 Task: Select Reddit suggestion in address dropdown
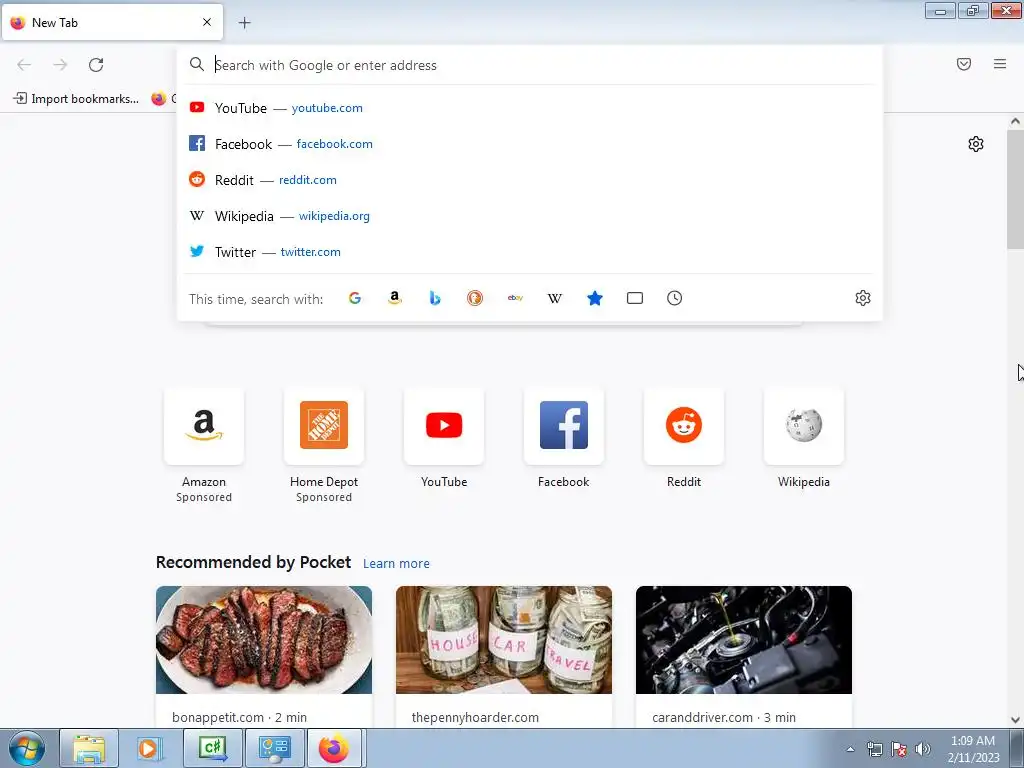coord(530,180)
